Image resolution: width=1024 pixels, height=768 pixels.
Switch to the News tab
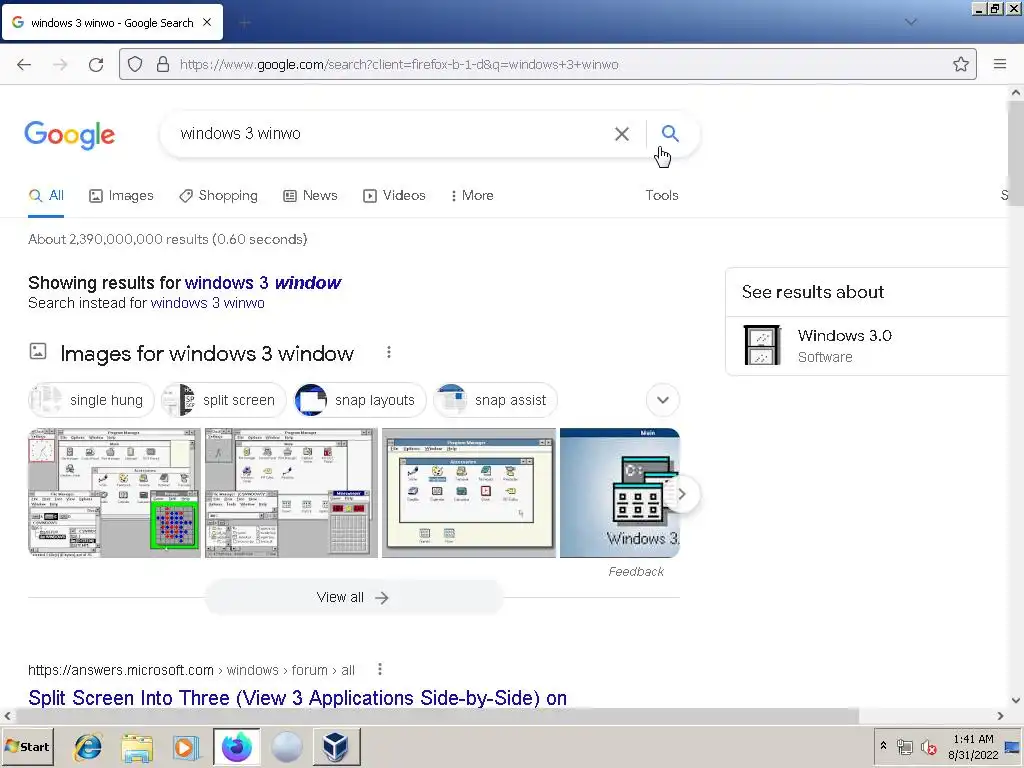click(x=310, y=195)
